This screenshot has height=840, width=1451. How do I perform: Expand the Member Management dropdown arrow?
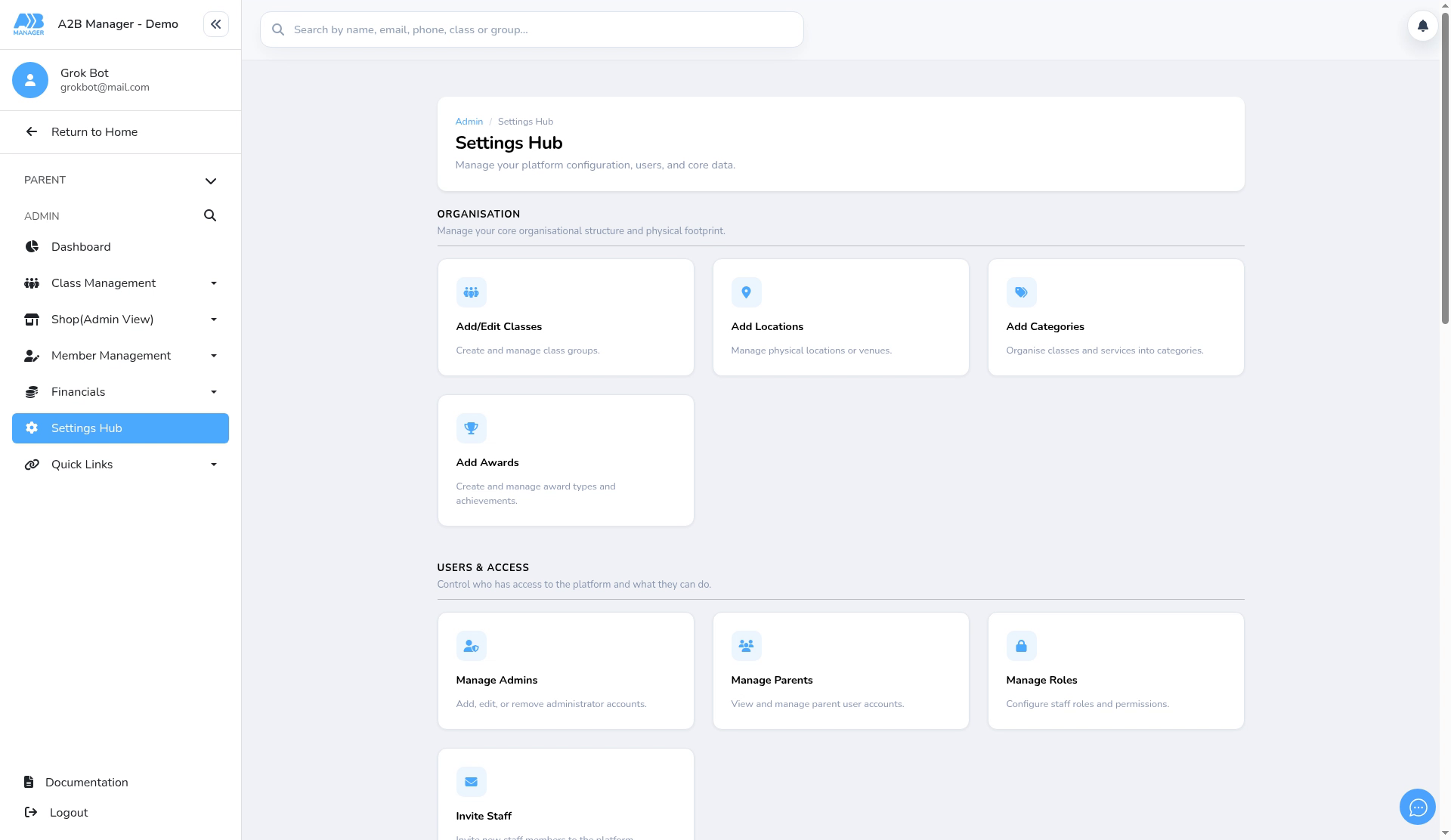[x=214, y=356]
